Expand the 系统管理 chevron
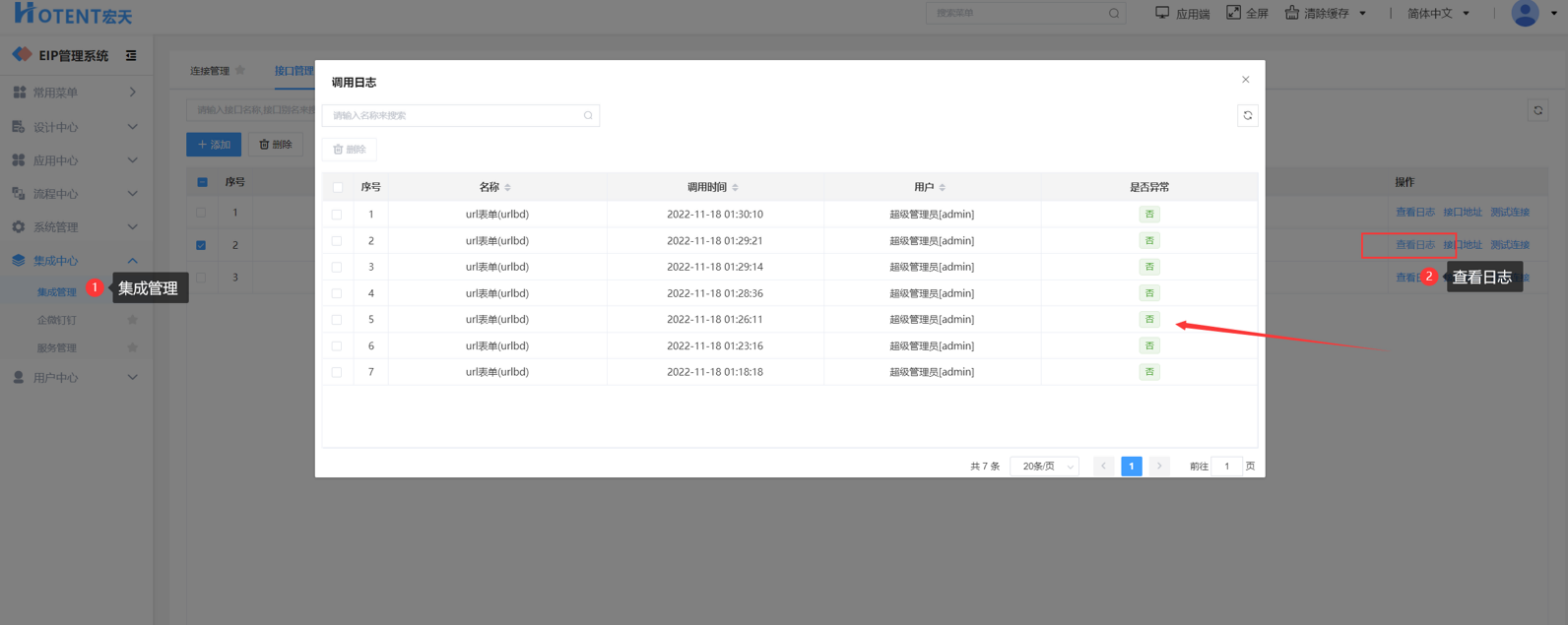 [x=133, y=227]
